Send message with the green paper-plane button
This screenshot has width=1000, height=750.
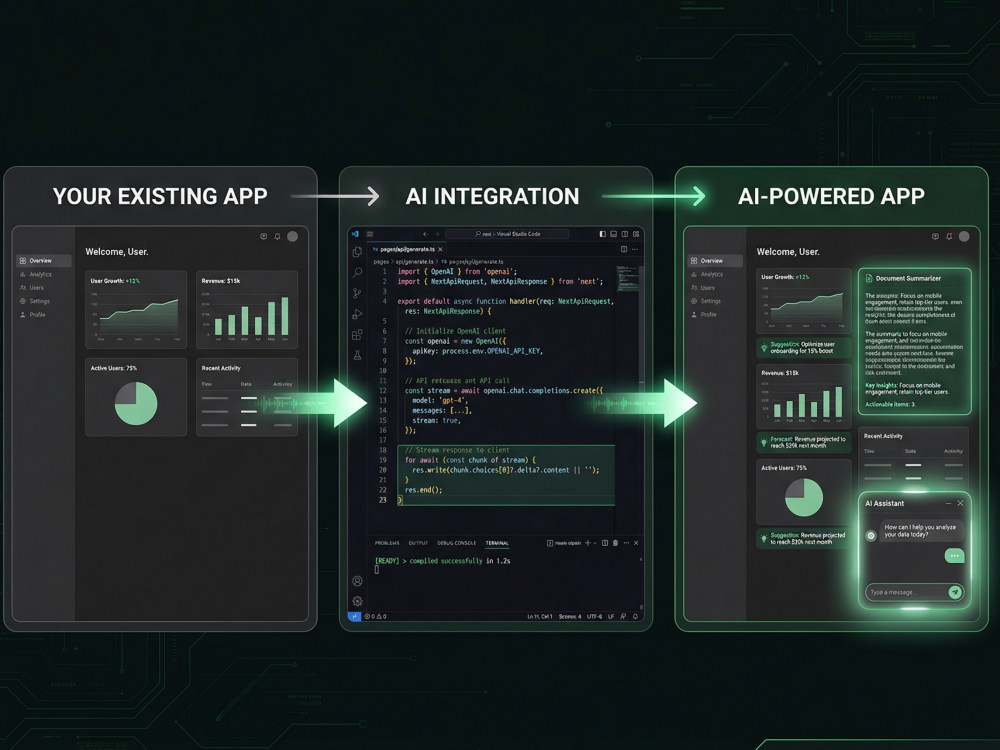tap(955, 592)
